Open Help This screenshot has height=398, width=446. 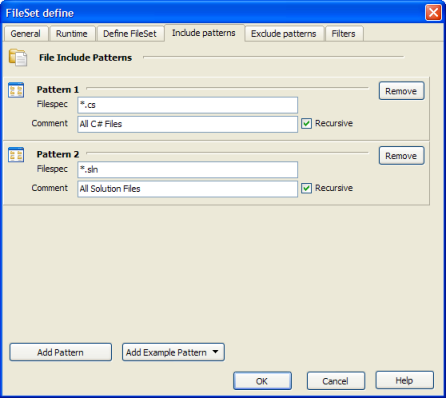point(405,380)
